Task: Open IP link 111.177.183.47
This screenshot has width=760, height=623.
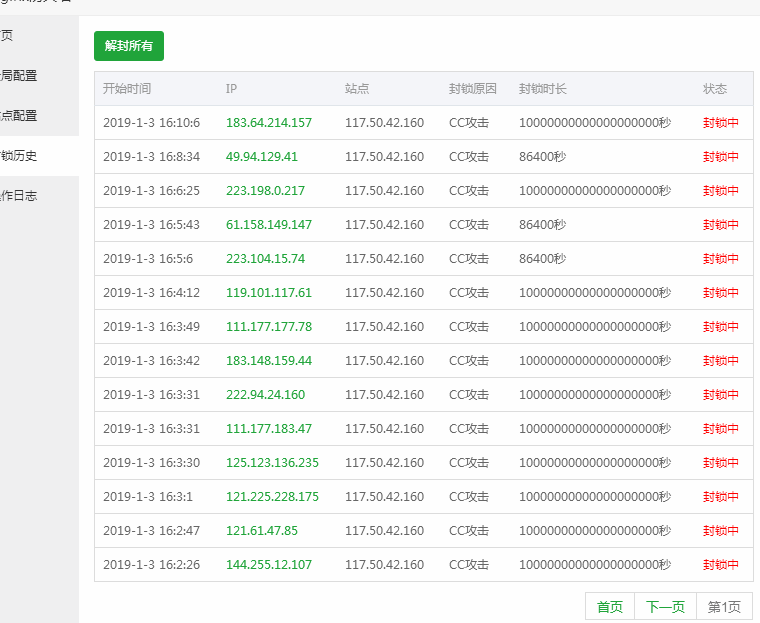Action: pyautogui.click(x=269, y=428)
